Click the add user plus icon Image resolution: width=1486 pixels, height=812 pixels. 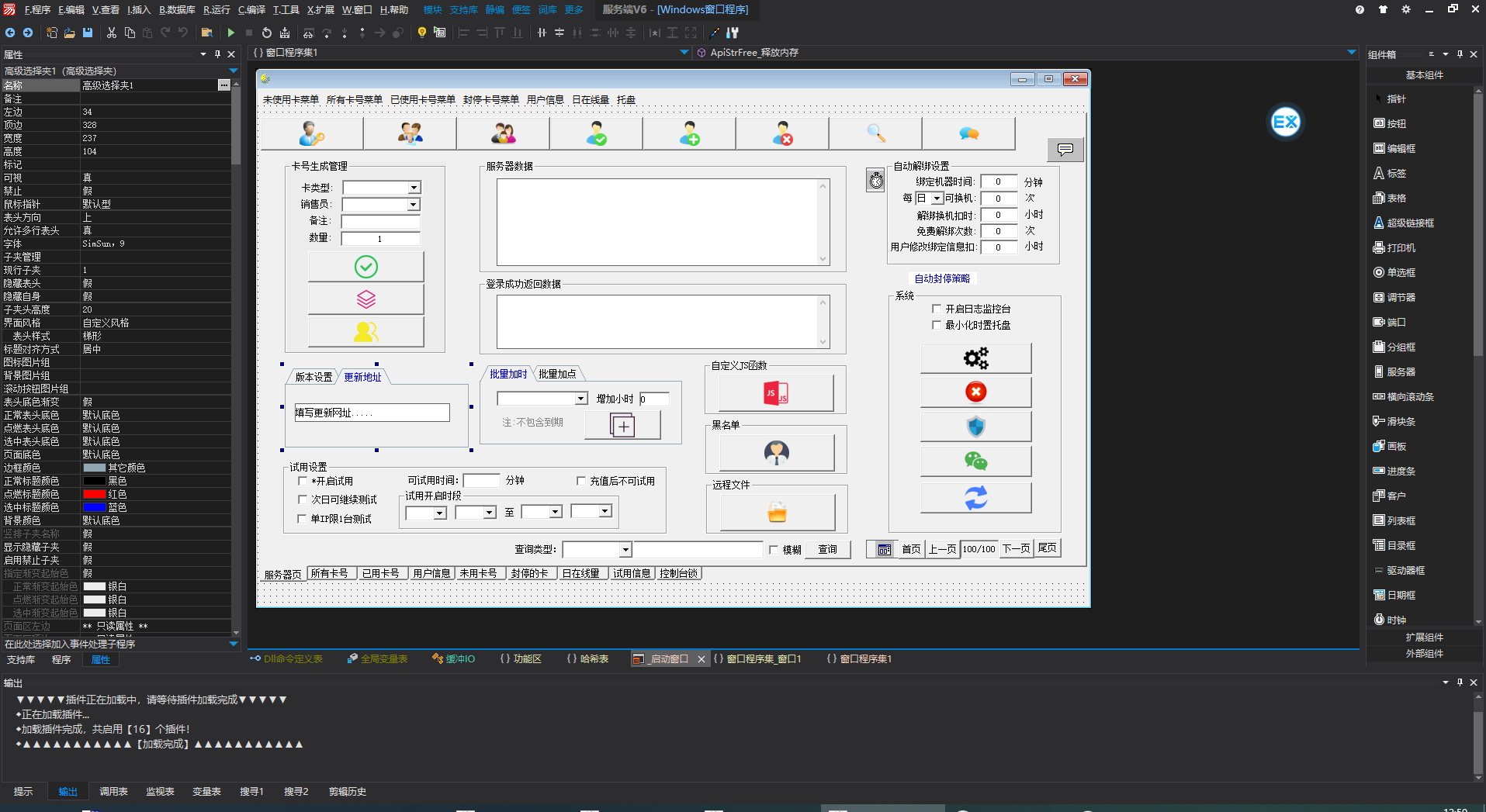pos(689,133)
